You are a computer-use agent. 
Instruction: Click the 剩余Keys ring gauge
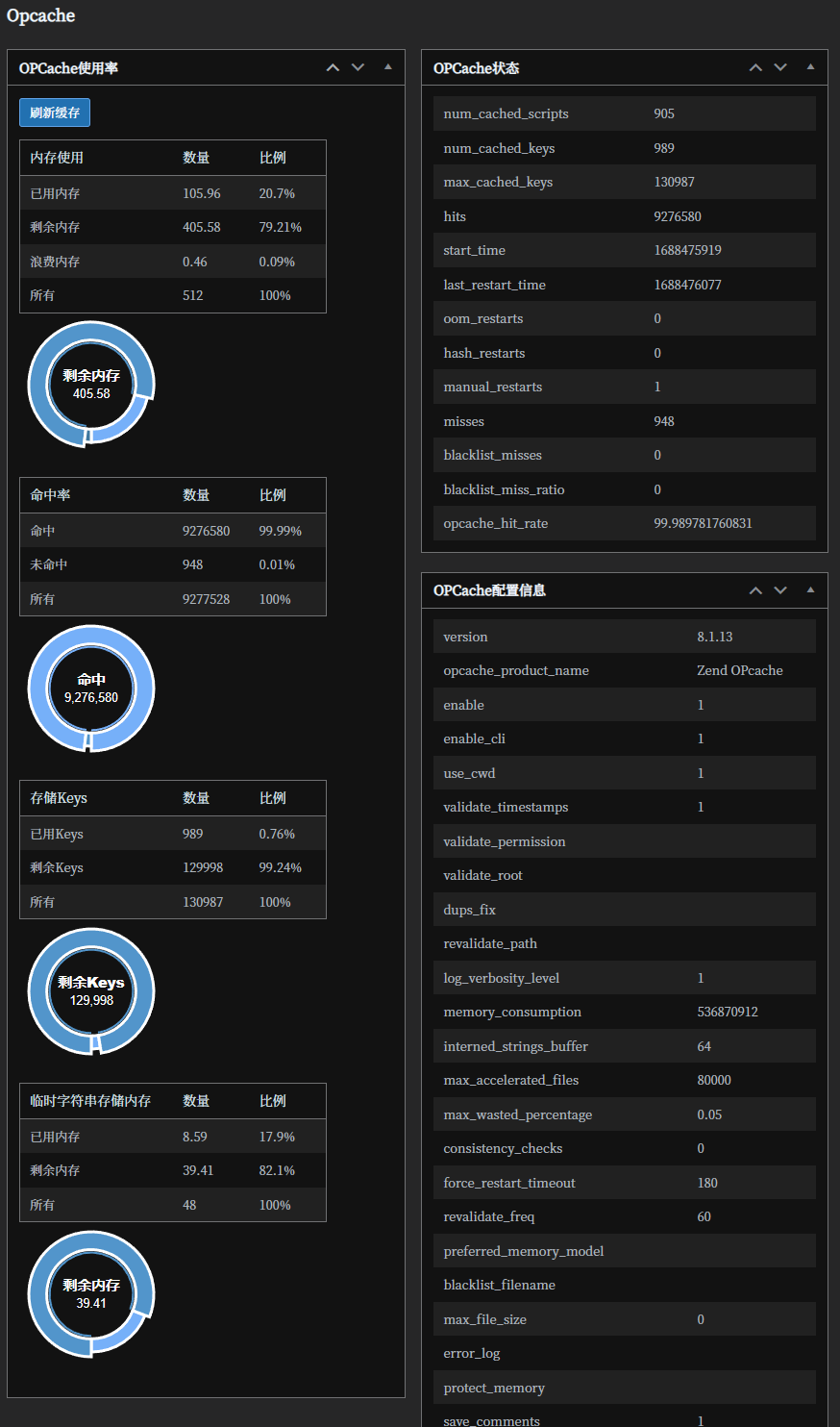[x=90, y=991]
